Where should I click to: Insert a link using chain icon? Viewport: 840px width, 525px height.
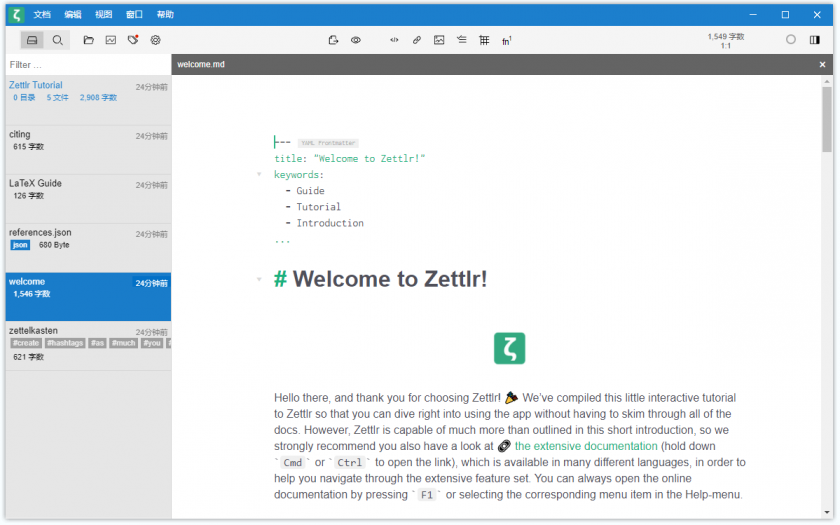[x=417, y=40]
